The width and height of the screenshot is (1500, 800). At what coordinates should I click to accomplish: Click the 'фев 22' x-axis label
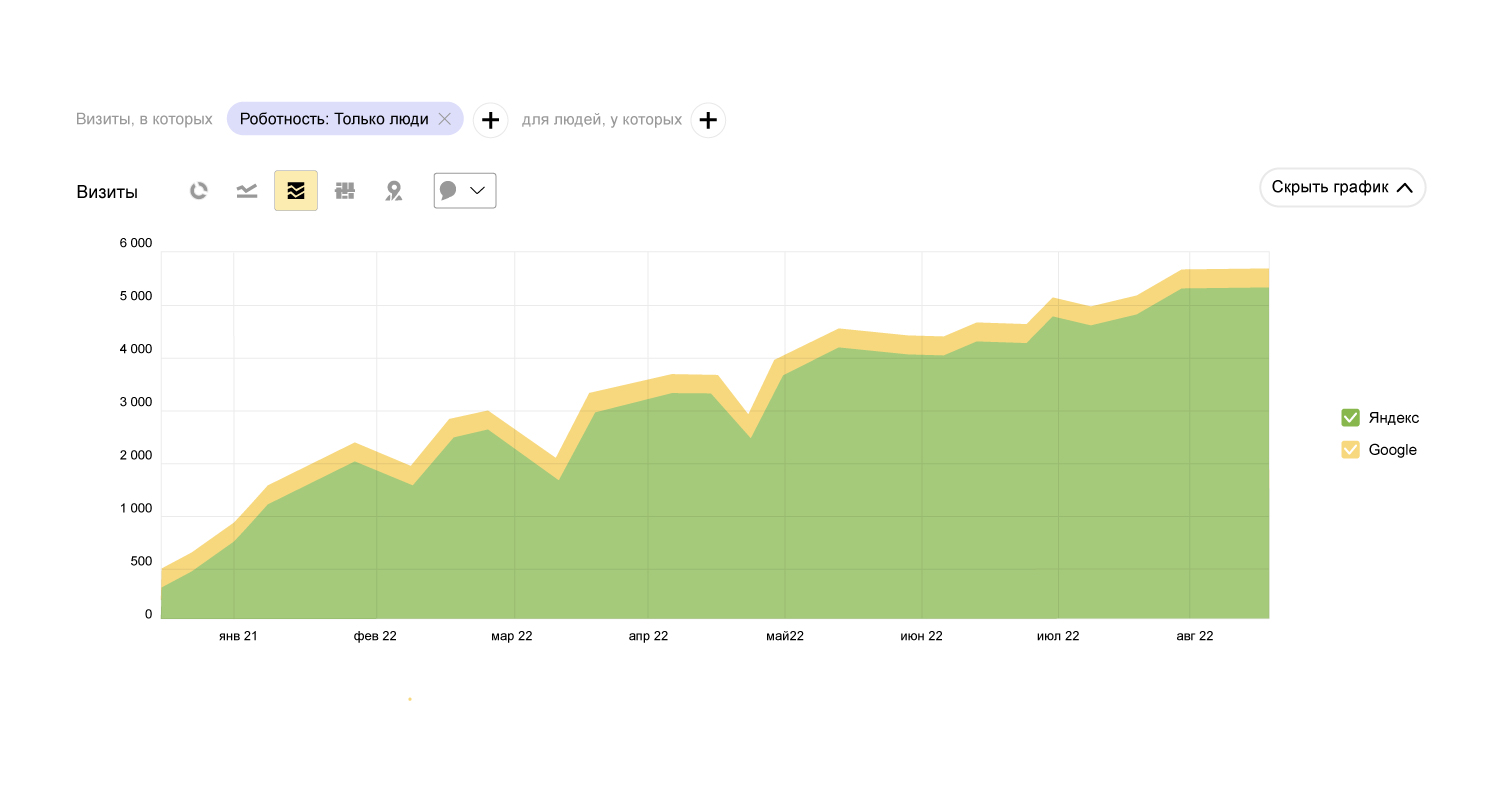click(375, 636)
